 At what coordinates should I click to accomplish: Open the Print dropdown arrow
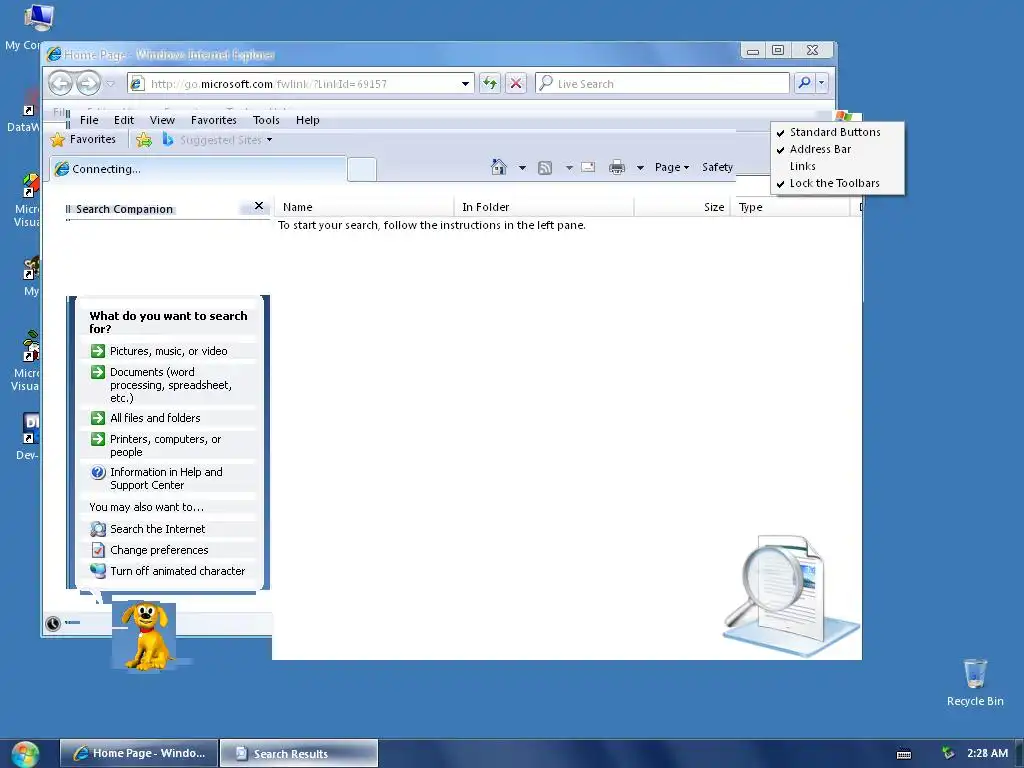(640, 168)
